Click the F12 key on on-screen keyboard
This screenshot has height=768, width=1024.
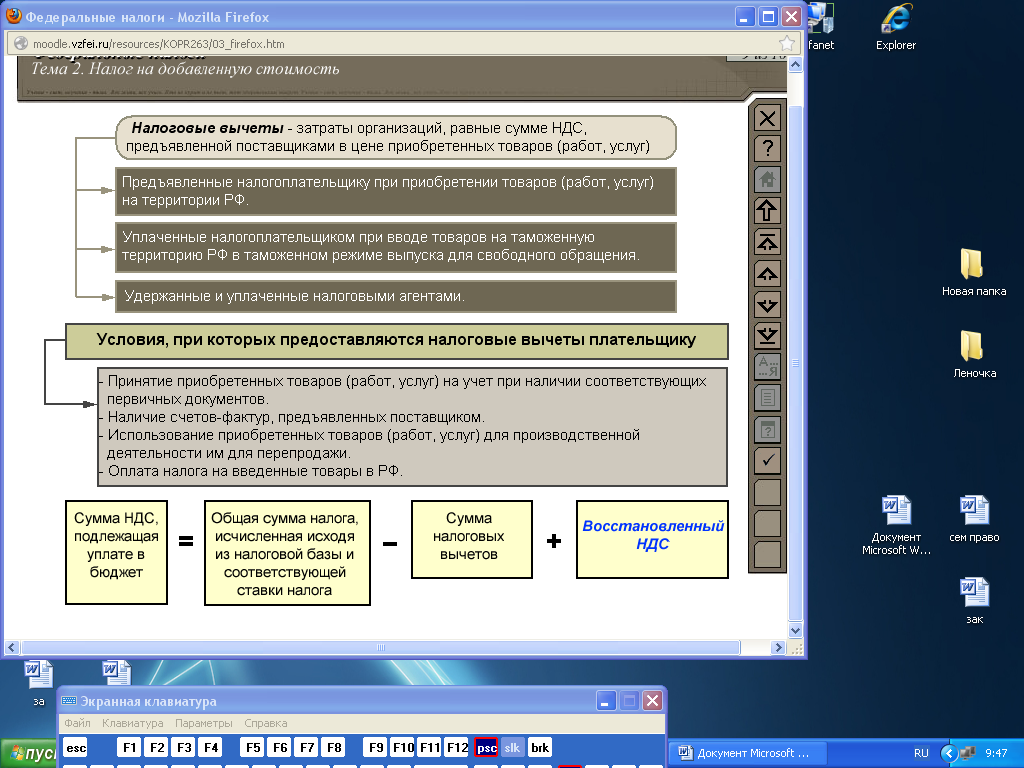(x=457, y=747)
